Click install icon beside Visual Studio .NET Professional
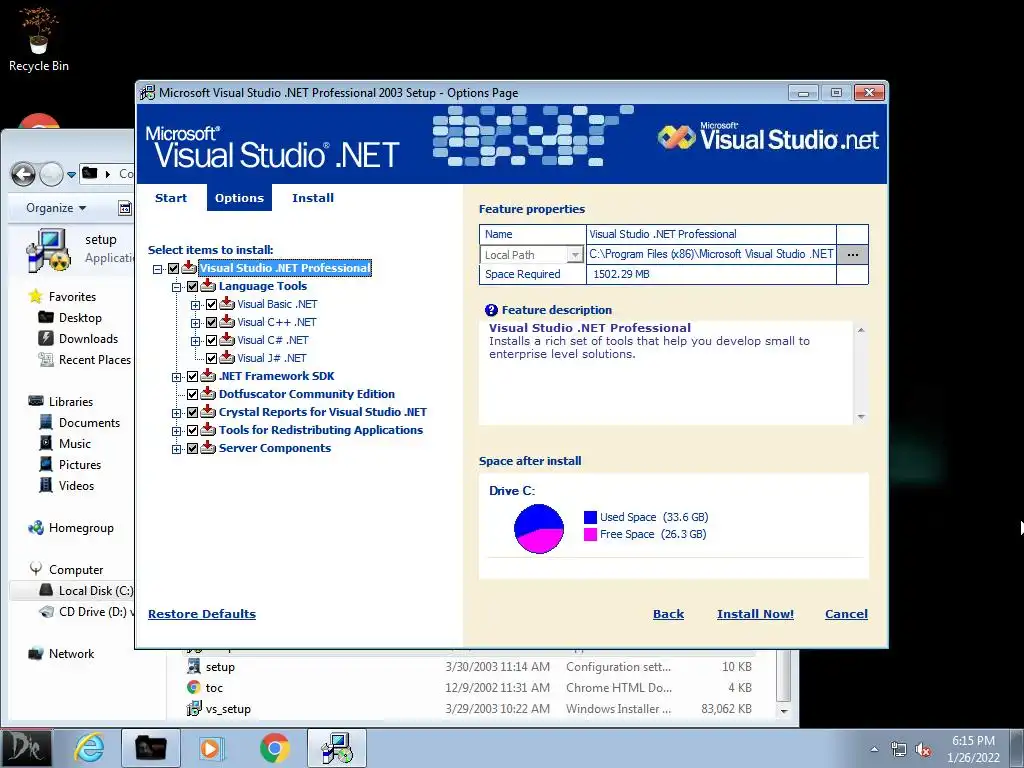The image size is (1024, 768). 189,268
